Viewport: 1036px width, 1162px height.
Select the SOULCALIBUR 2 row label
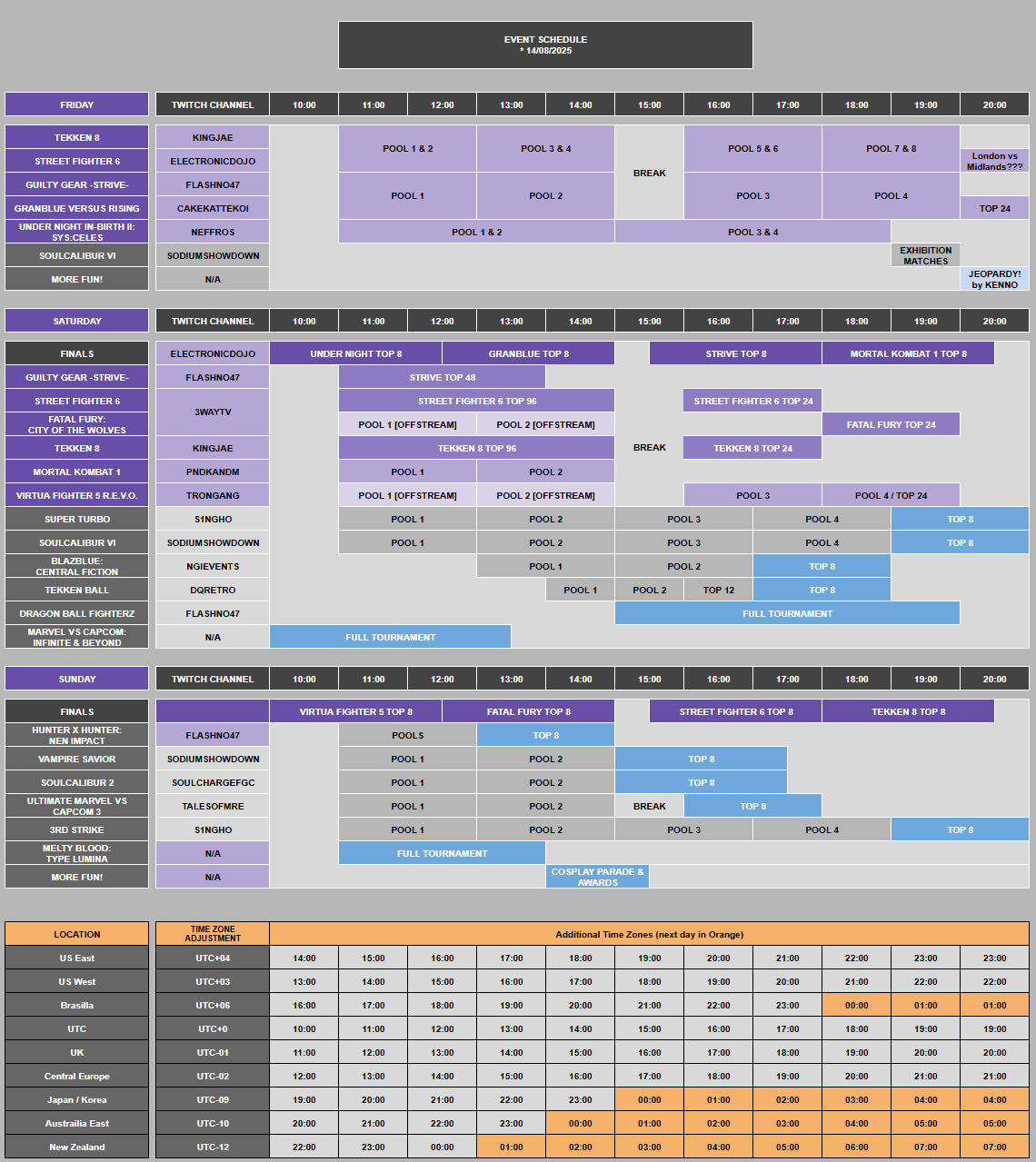coord(77,782)
